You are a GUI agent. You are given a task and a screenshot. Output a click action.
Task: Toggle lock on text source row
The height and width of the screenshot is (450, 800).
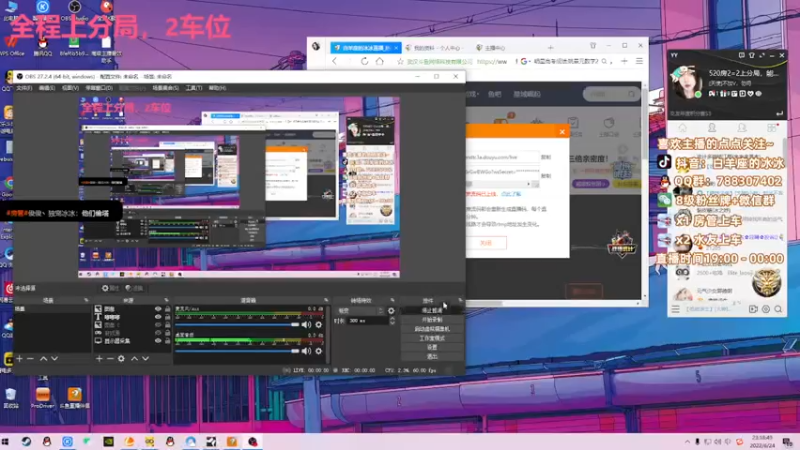coord(167,317)
